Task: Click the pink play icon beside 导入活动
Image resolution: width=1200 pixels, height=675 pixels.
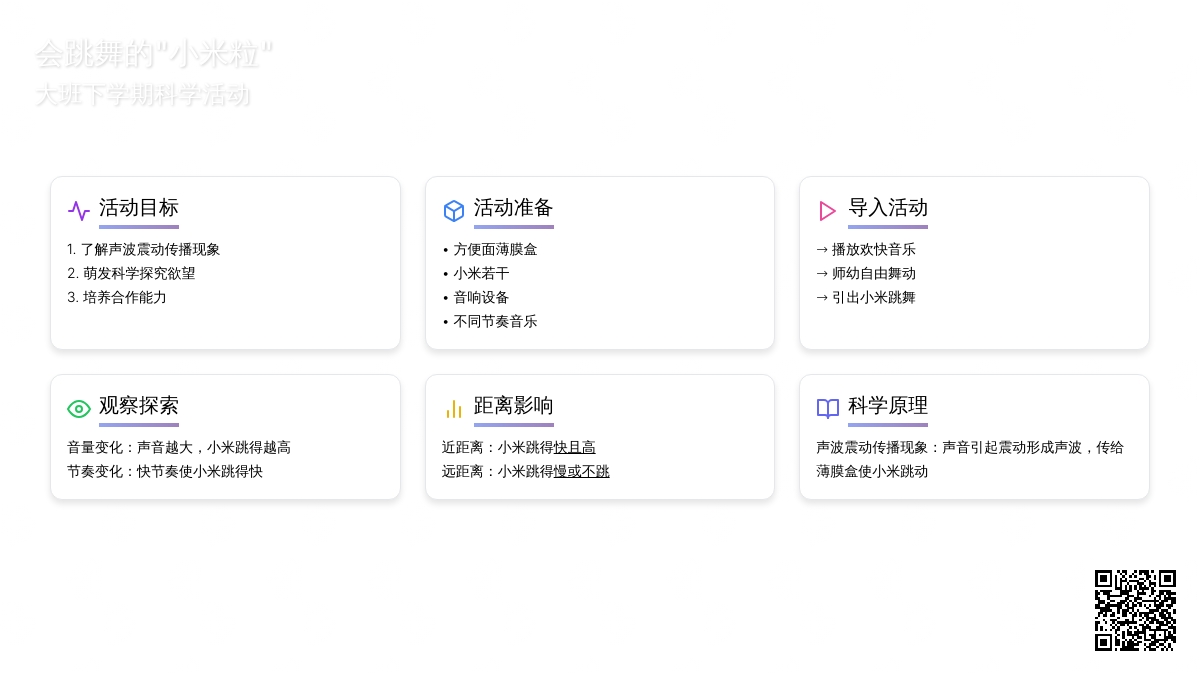Action: tap(828, 211)
